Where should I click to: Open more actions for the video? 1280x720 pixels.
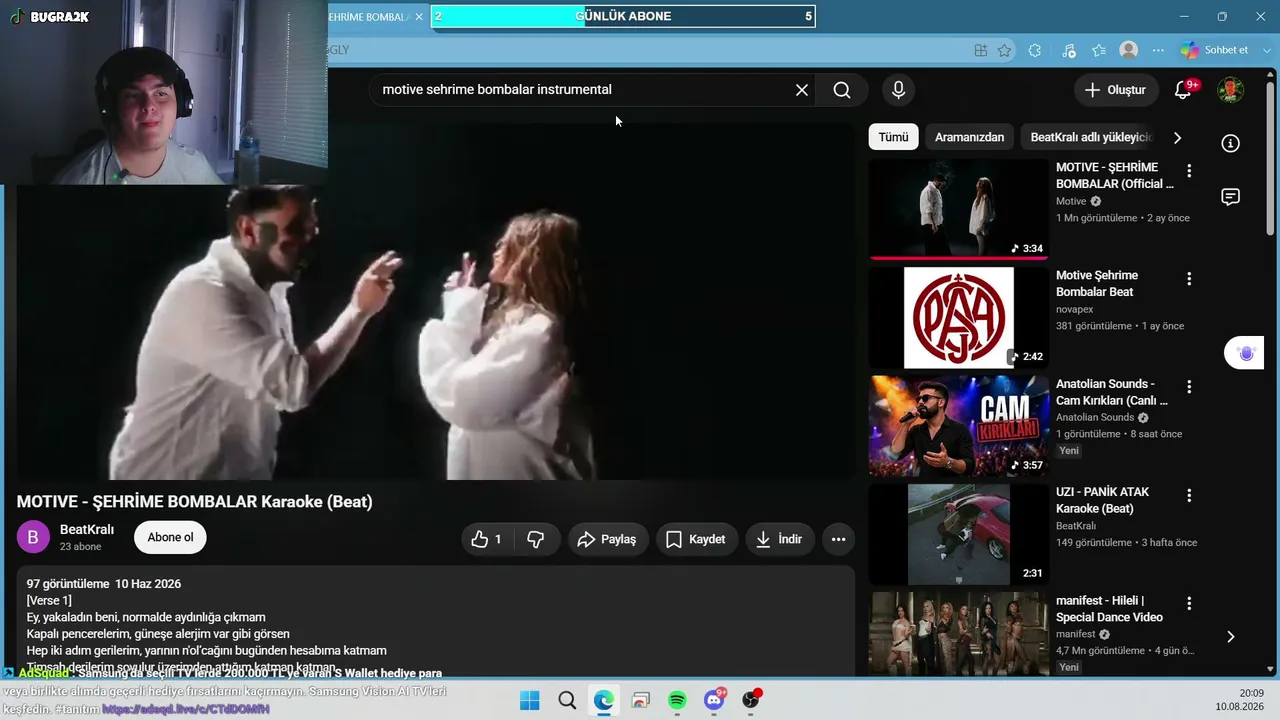(838, 539)
